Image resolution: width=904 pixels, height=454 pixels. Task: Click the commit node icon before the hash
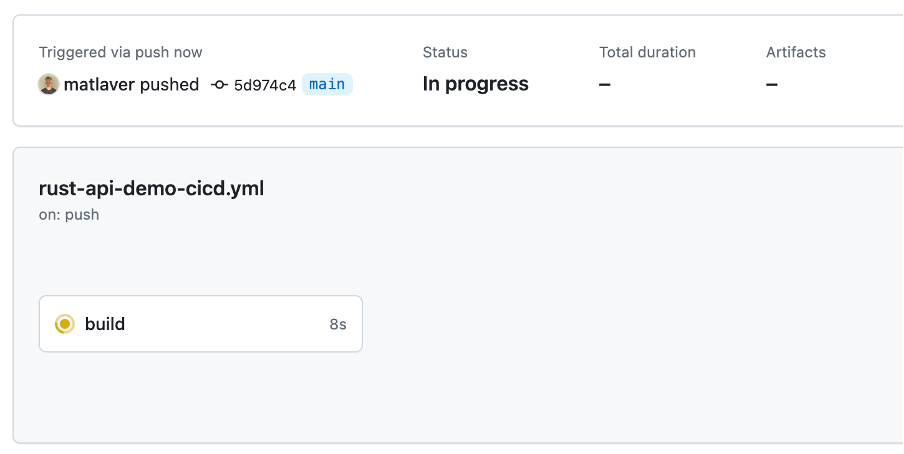[219, 85]
